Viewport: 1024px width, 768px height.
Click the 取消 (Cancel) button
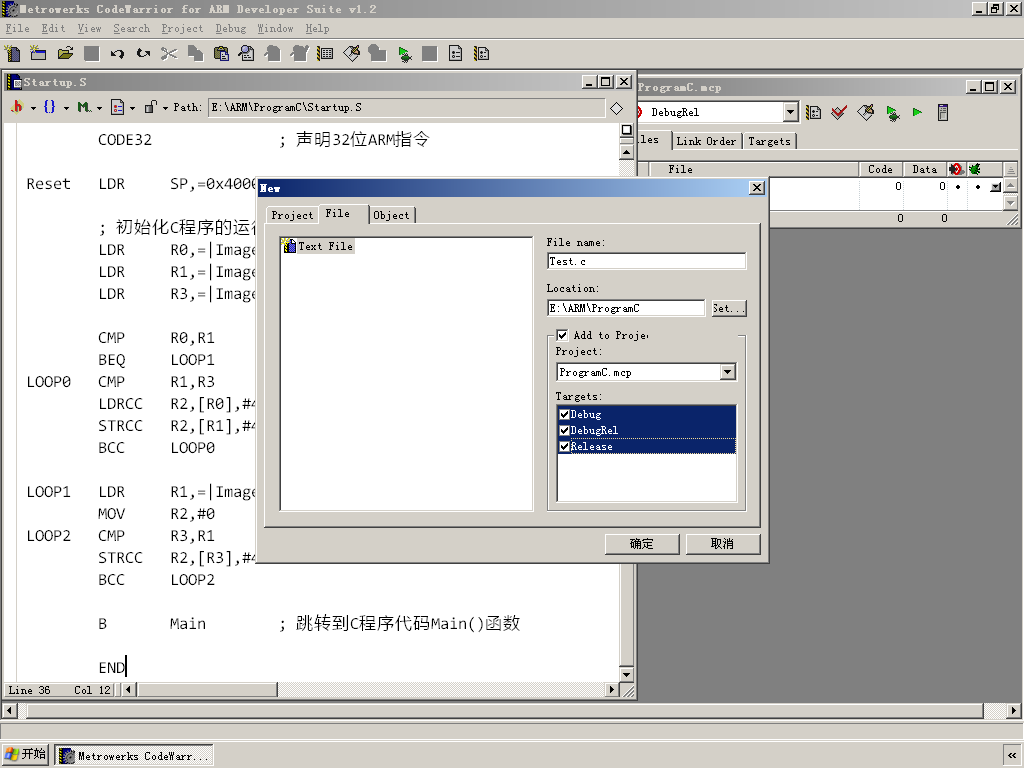pos(722,544)
